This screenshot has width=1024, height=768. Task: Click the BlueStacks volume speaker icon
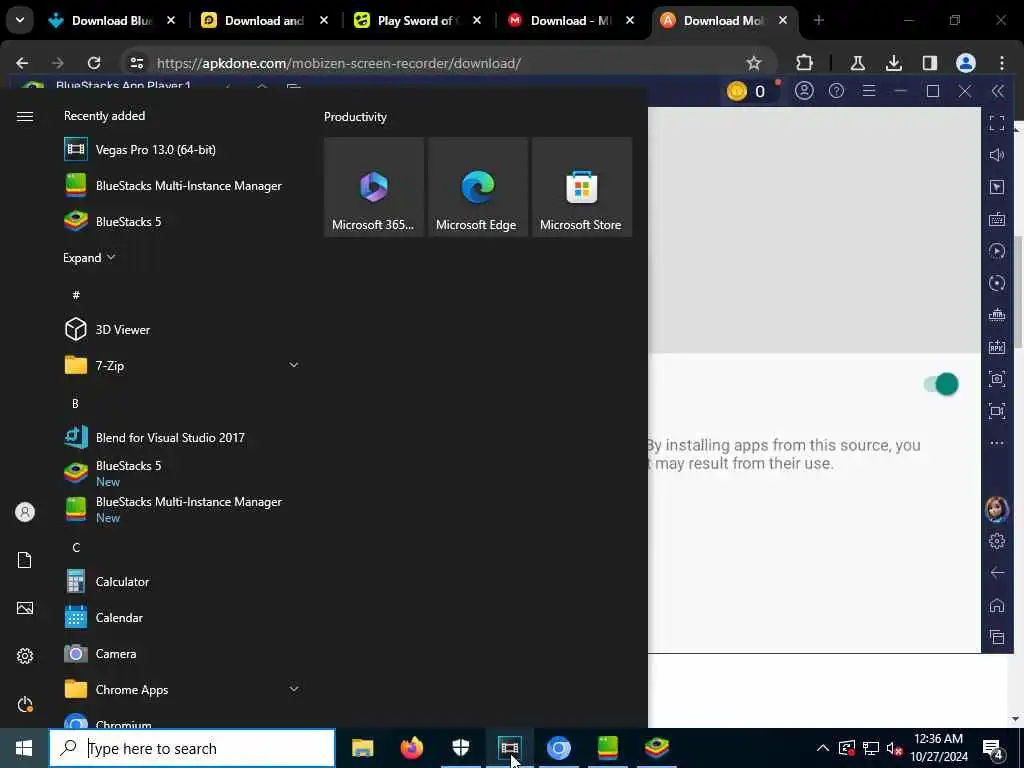pos(997,155)
